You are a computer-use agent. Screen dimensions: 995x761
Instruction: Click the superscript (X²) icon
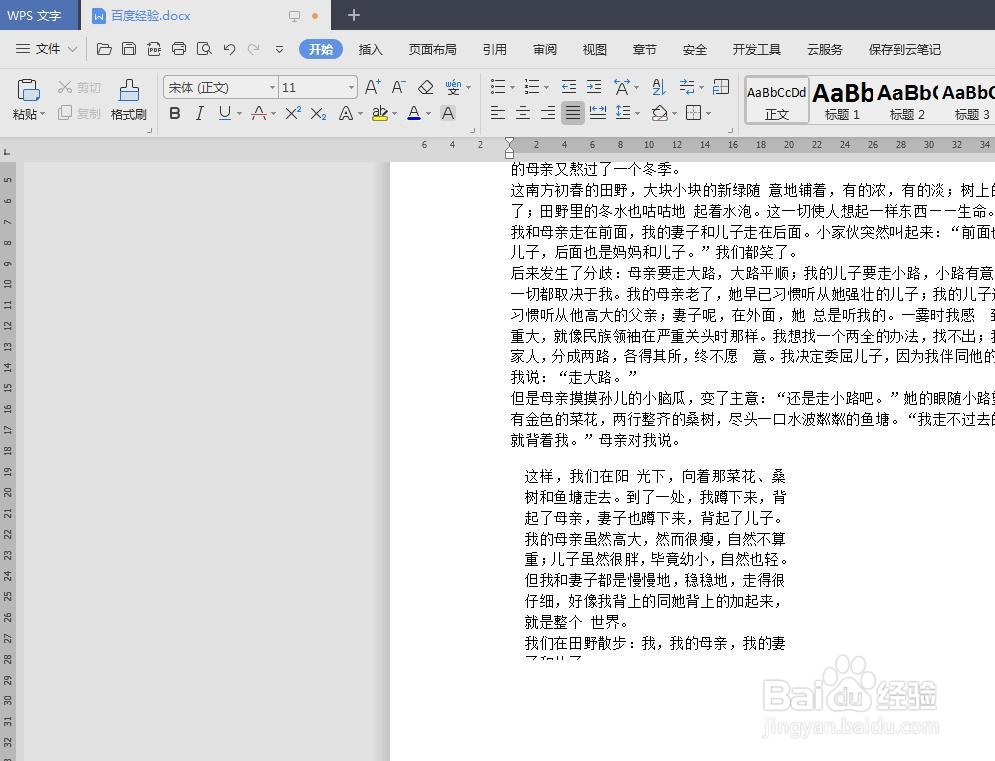pyautogui.click(x=293, y=113)
